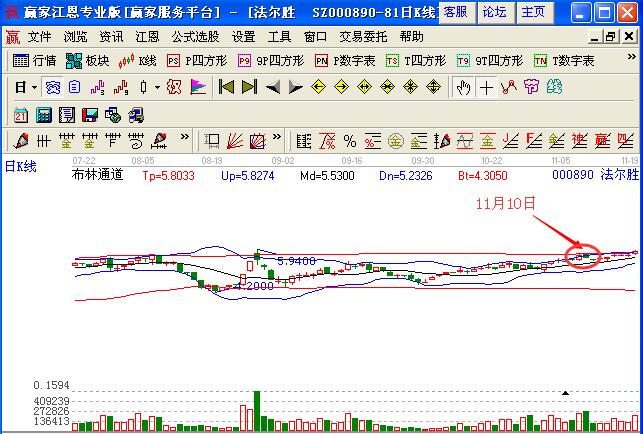
Task: Jump to the first bar with skip-back arrow
Action: (x=227, y=87)
